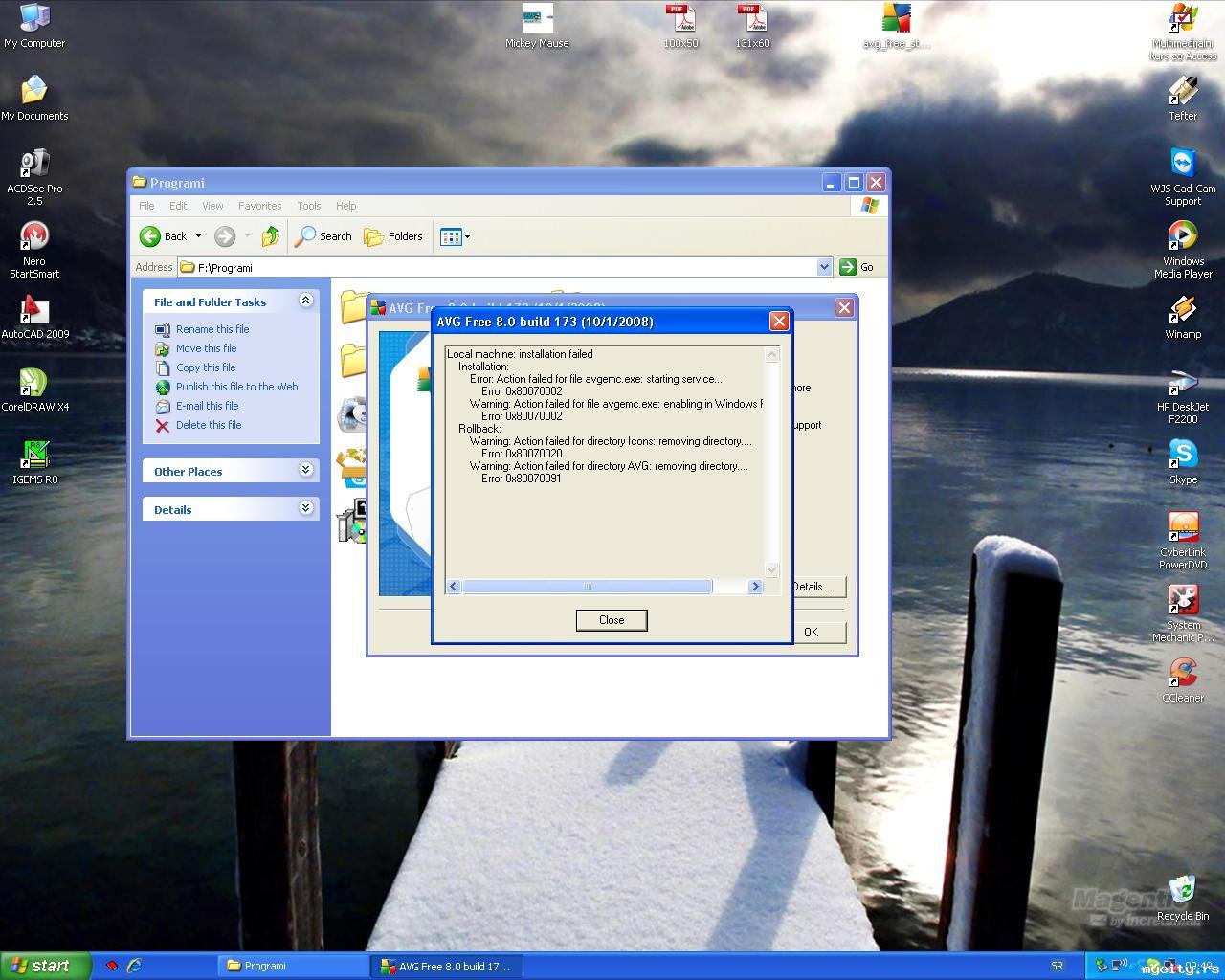The image size is (1225, 980).
Task: Open File menu in Programi window
Action: click(x=146, y=206)
